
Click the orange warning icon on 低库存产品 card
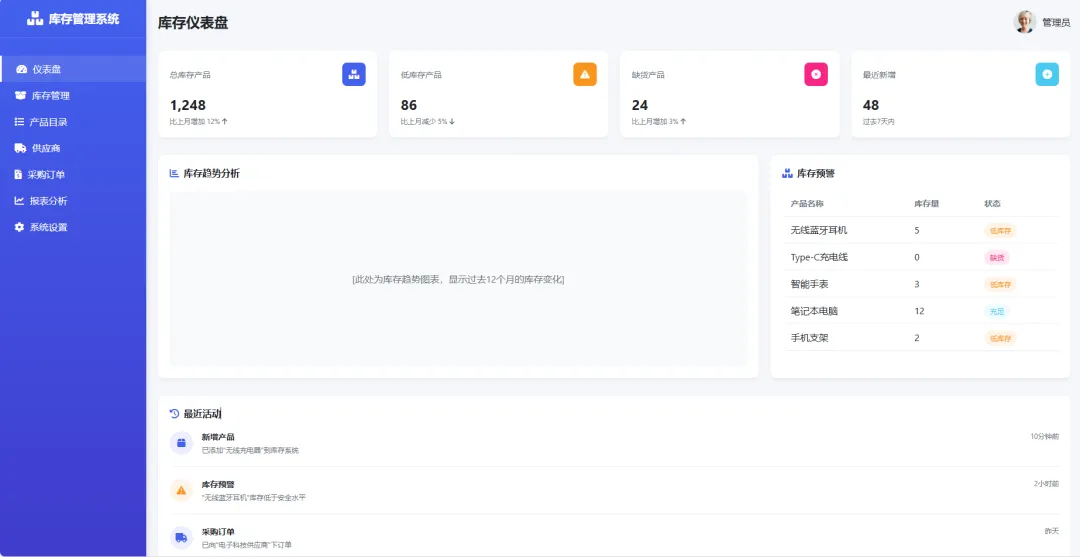point(585,74)
